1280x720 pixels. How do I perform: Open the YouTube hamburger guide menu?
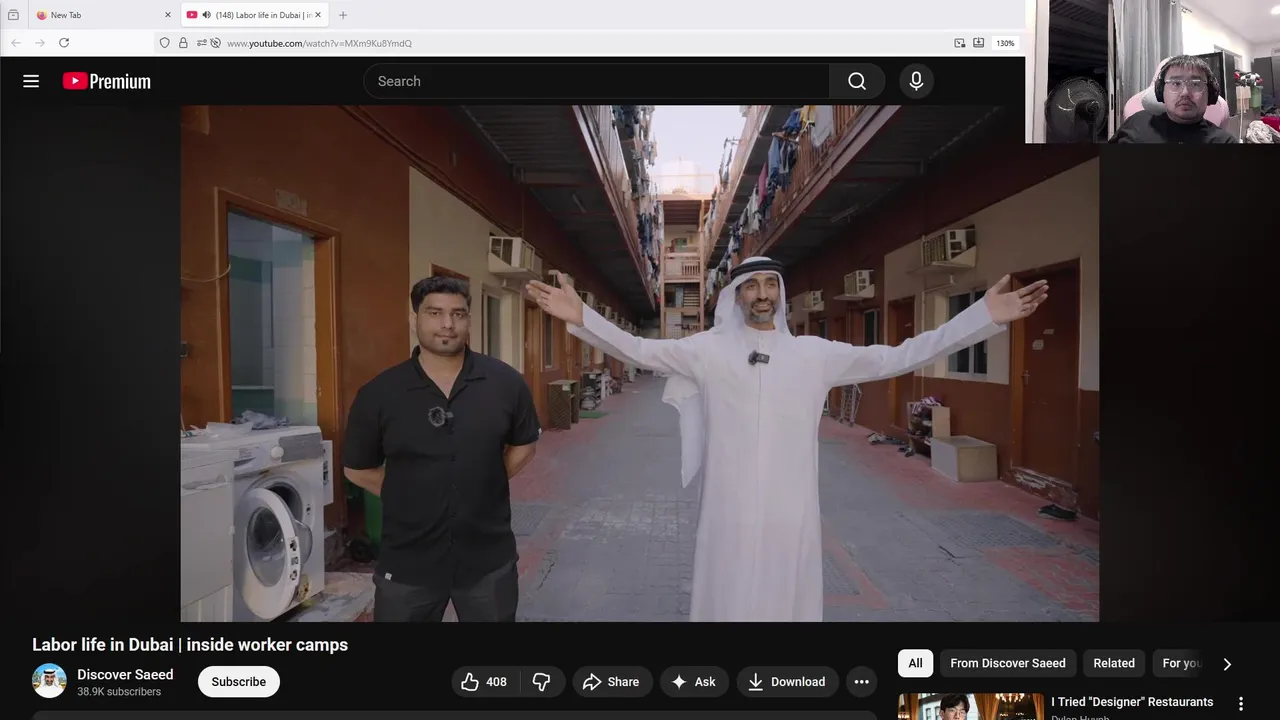[31, 81]
